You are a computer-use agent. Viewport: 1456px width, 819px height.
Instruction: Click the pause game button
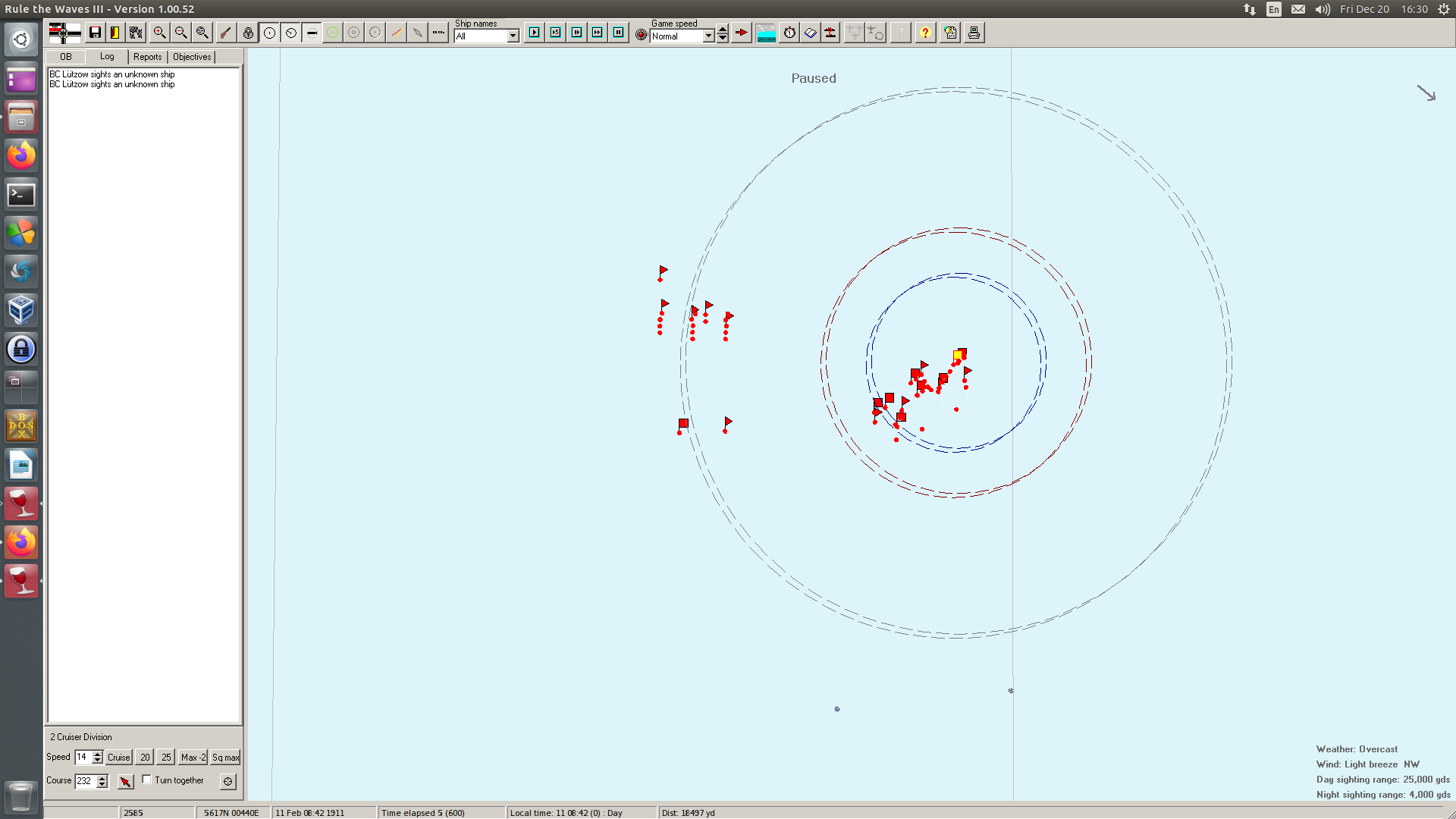(x=619, y=33)
